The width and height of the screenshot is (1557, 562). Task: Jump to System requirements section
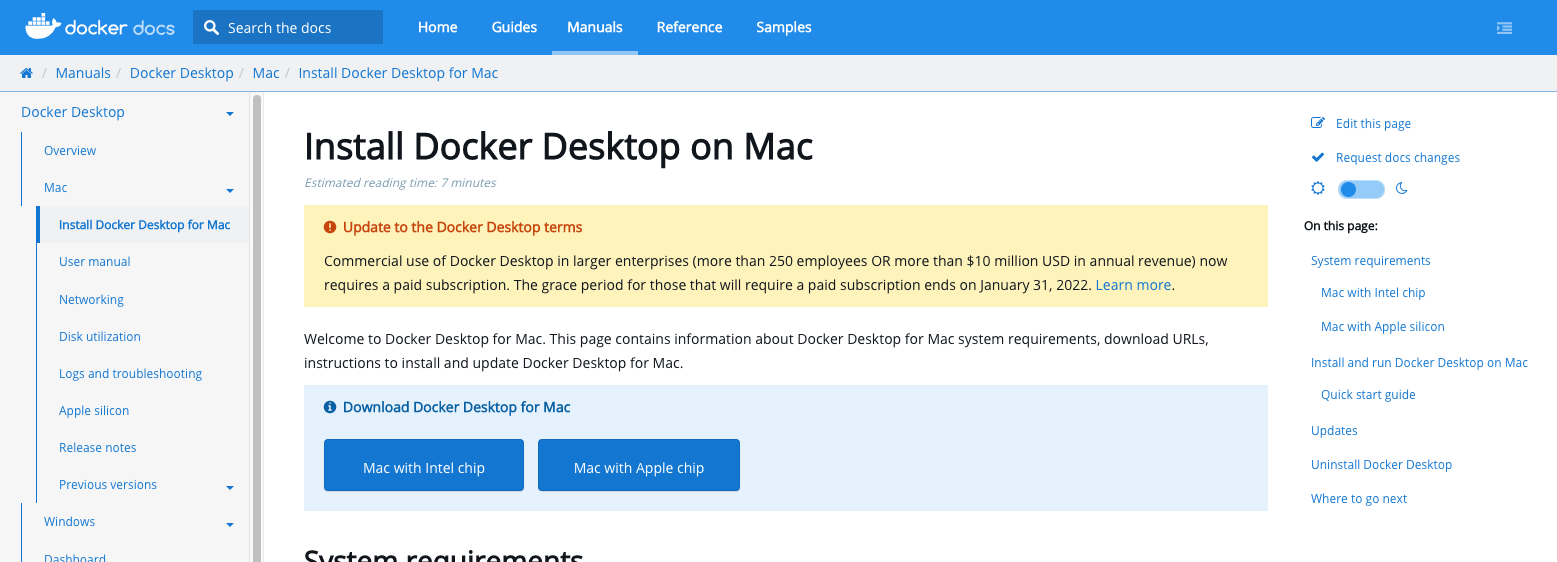tap(1370, 260)
